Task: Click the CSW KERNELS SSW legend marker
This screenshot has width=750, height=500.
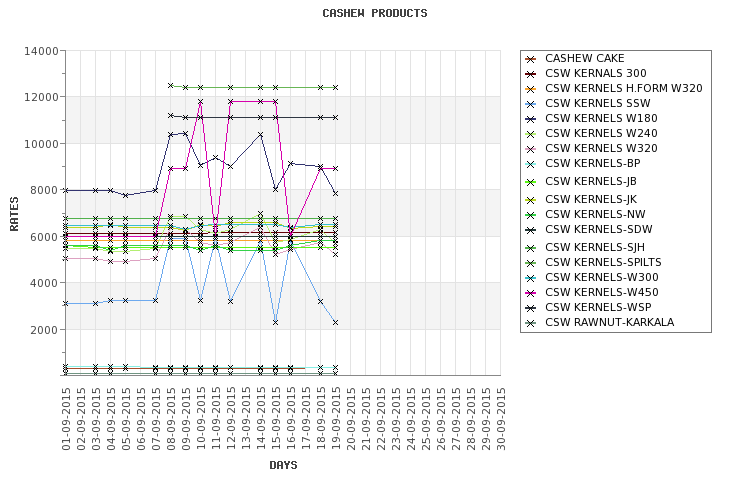Action: point(531,104)
